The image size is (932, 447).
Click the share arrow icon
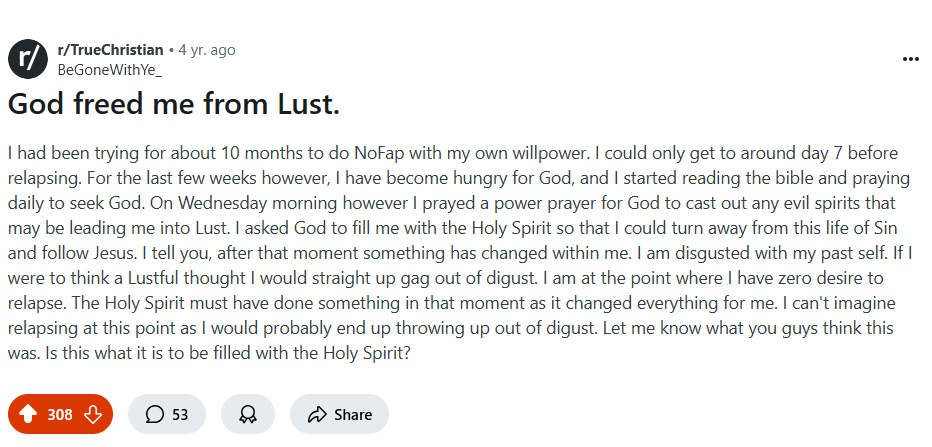click(317, 414)
